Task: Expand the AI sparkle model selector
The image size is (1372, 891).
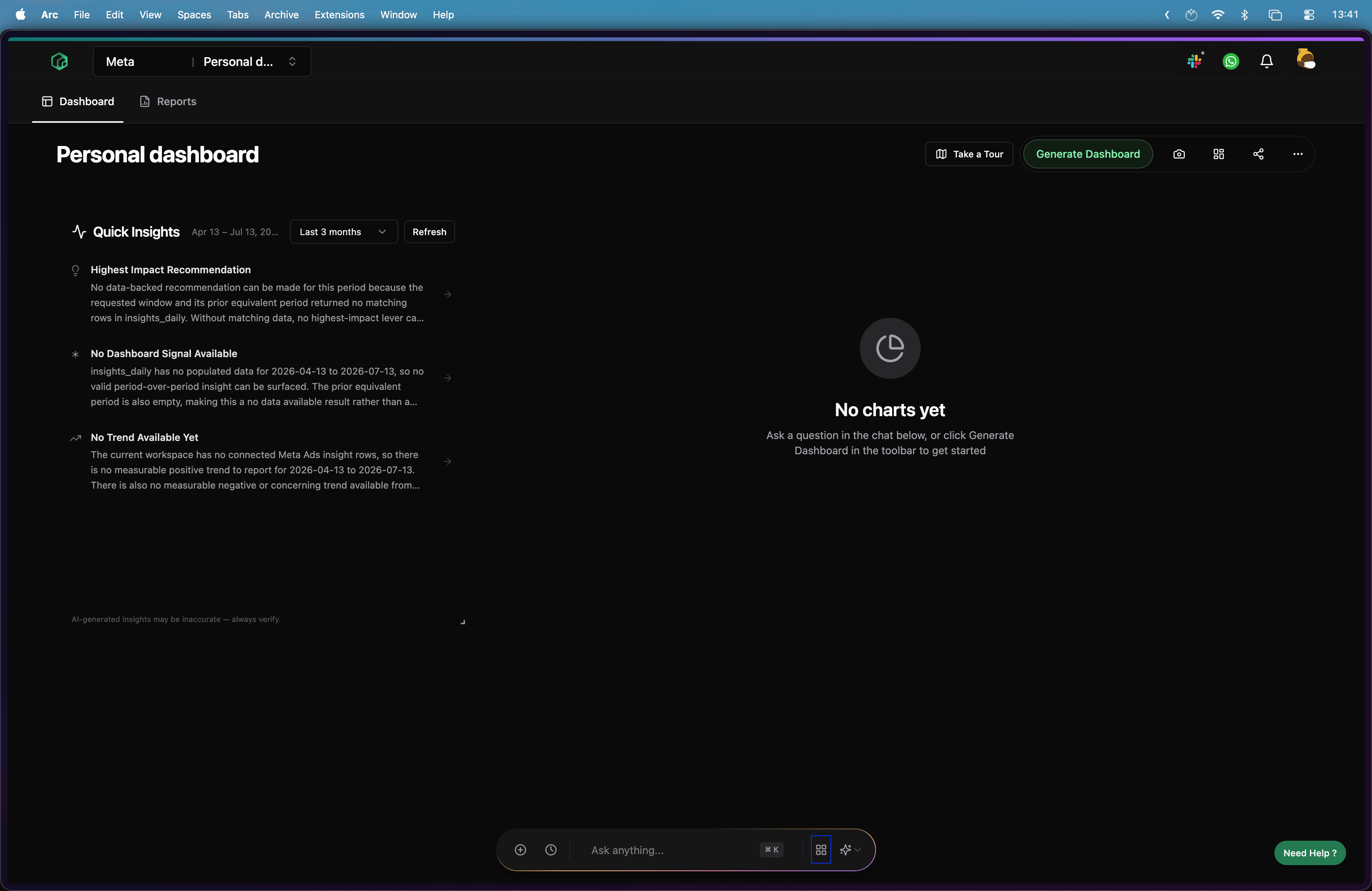Action: 850,850
